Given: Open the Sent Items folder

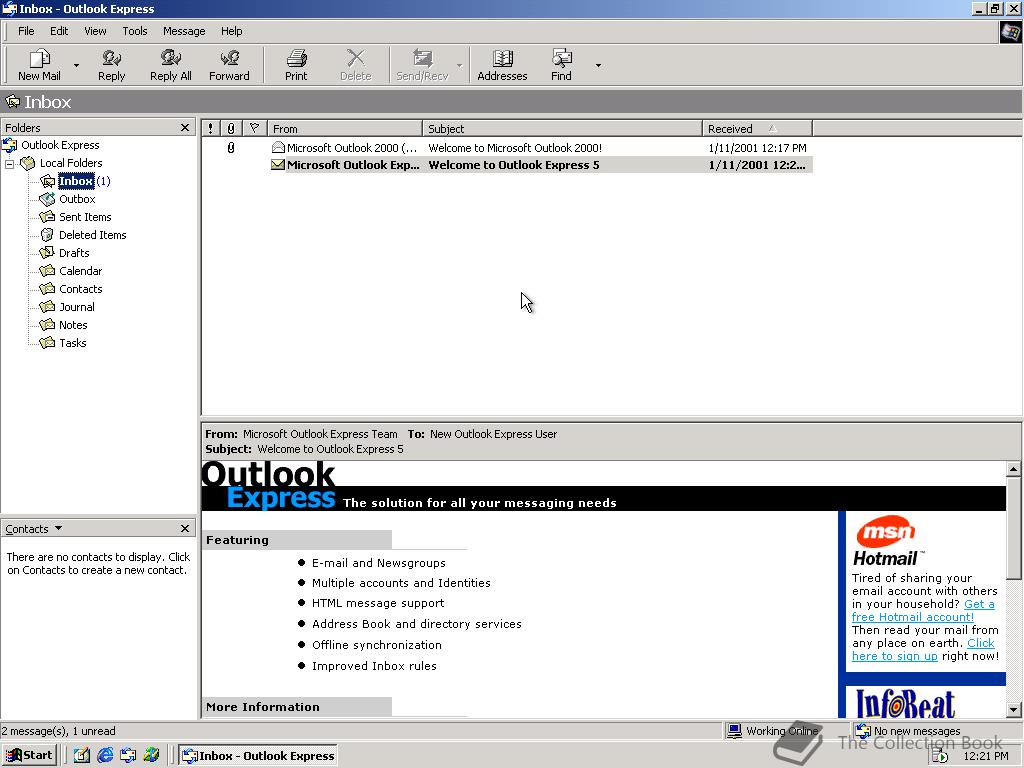Looking at the screenshot, I should [85, 217].
